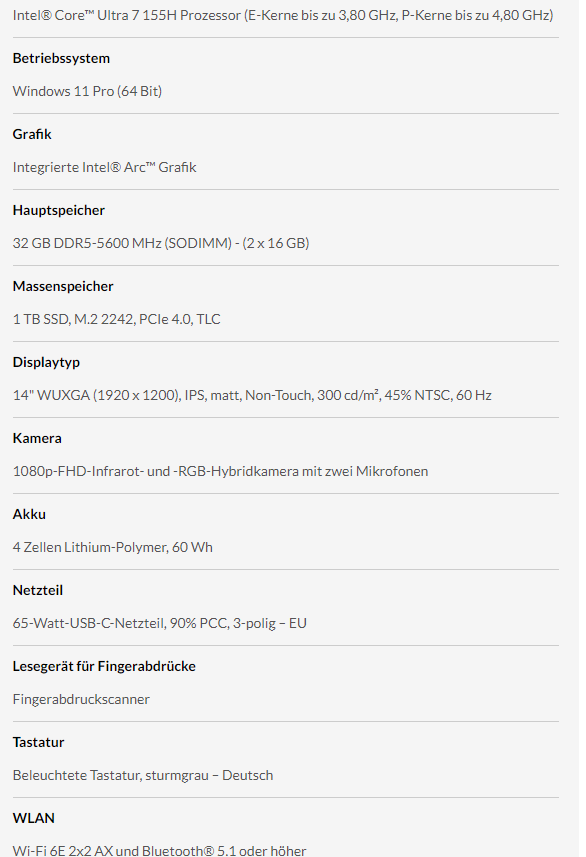Select the Windows 11 Pro (64 Bit) text

coord(87,91)
